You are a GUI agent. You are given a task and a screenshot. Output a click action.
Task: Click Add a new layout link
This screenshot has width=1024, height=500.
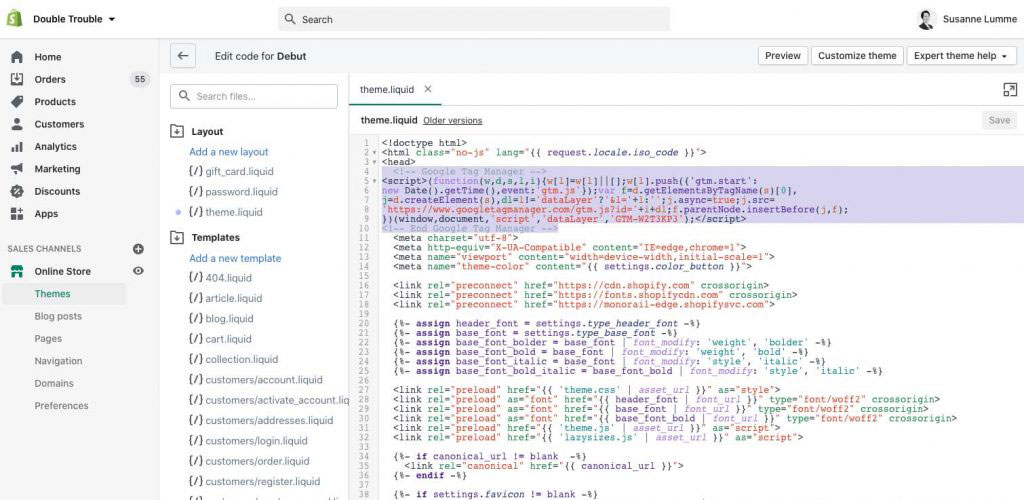pyautogui.click(x=229, y=152)
